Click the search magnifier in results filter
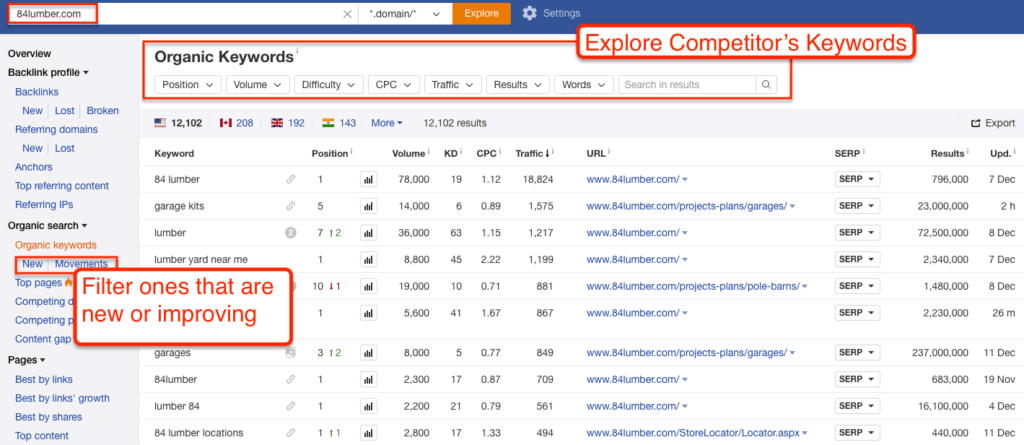The width and height of the screenshot is (1024, 445). (766, 84)
